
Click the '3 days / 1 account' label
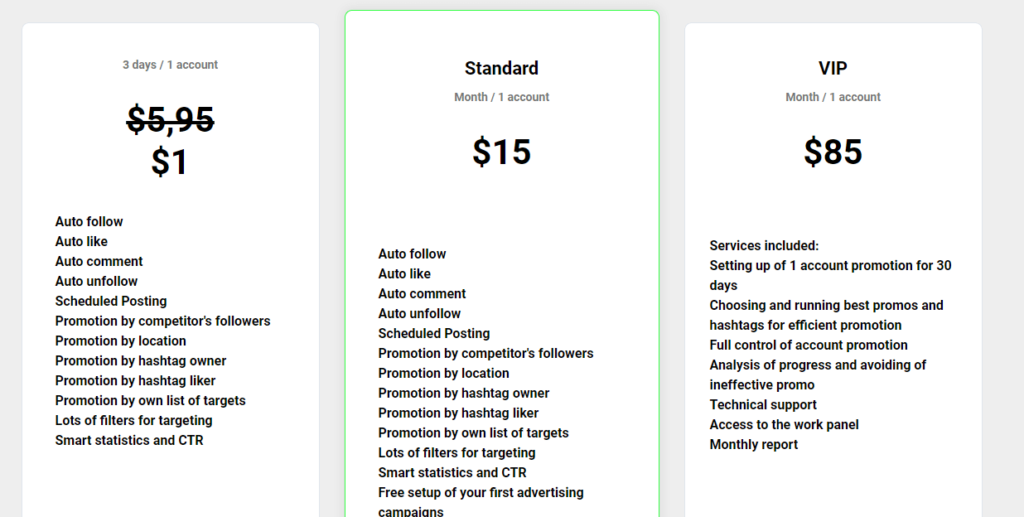point(170,65)
